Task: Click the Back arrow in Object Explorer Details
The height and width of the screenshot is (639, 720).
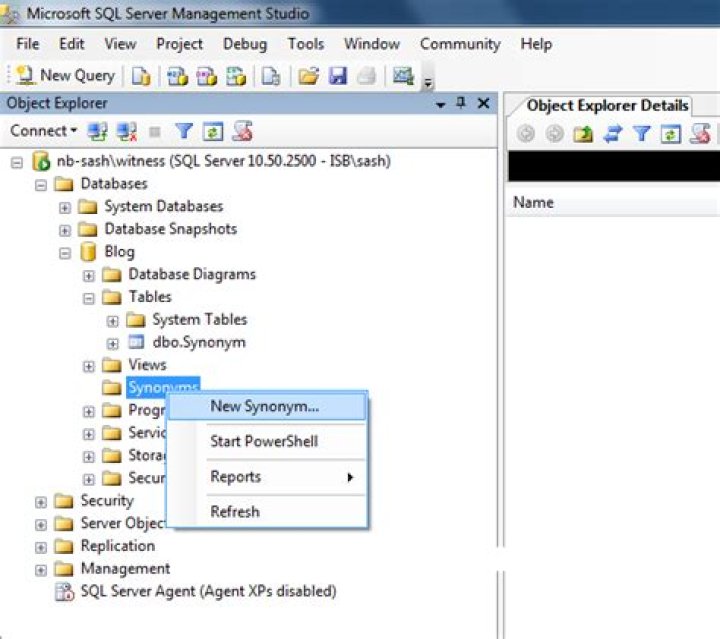Action: pyautogui.click(x=526, y=134)
